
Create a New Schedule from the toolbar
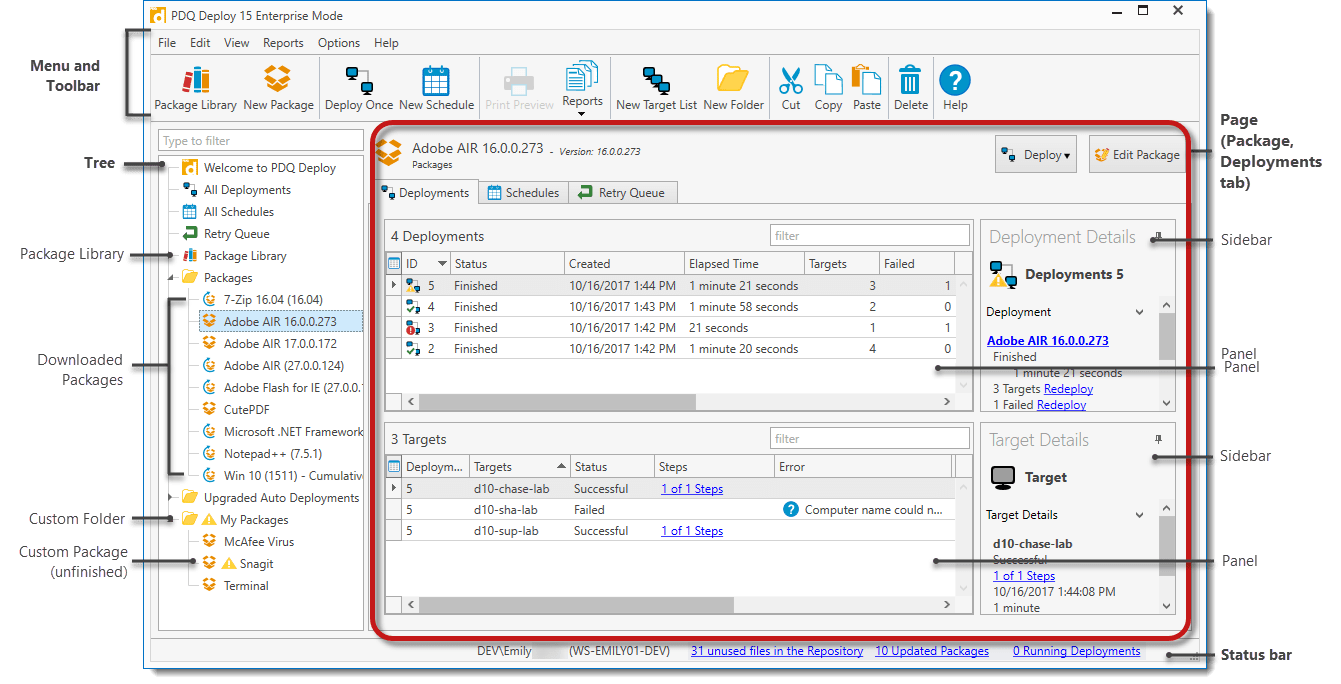click(x=436, y=87)
